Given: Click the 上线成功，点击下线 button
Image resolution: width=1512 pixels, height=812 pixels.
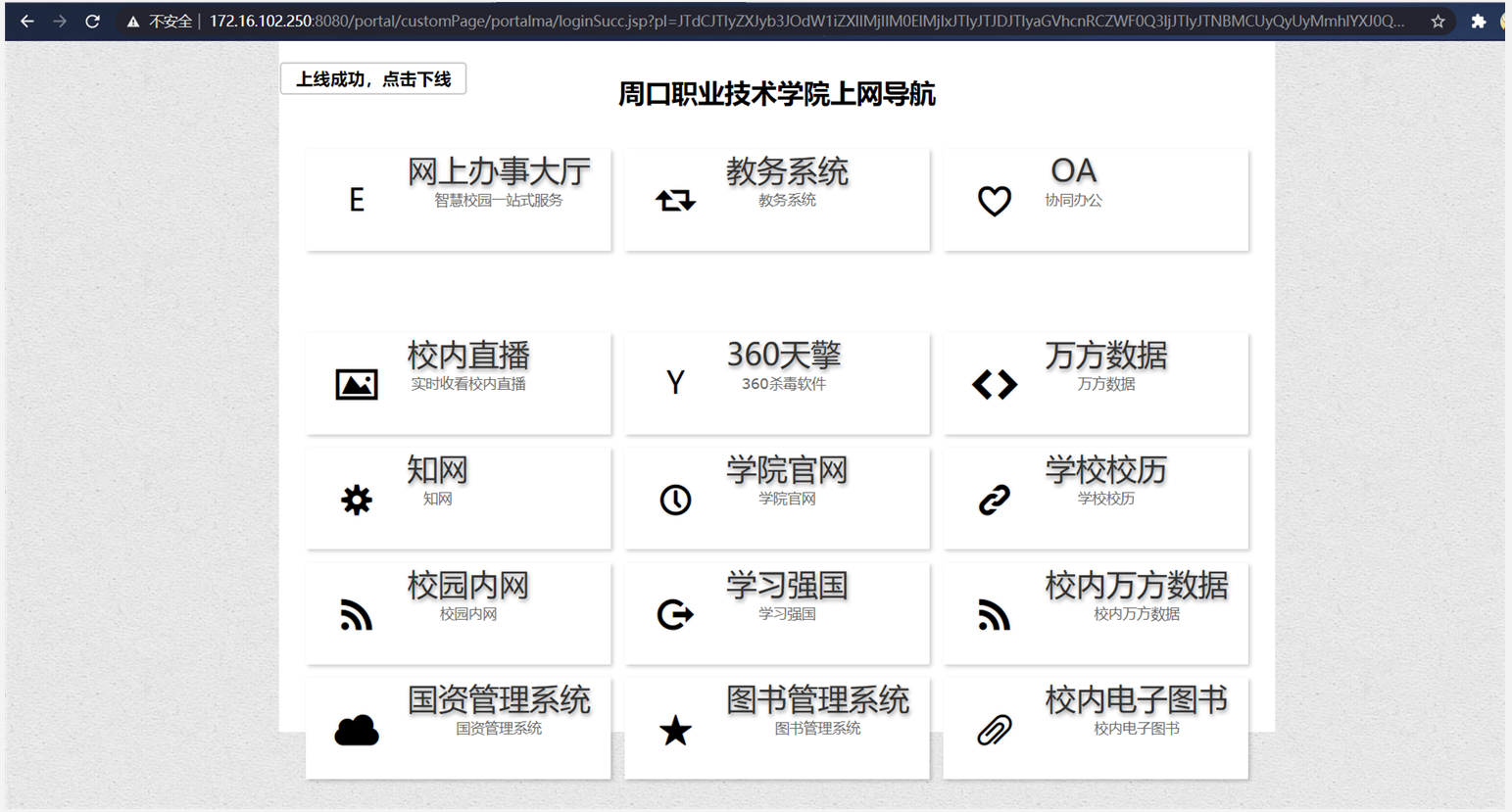Looking at the screenshot, I should (x=373, y=79).
